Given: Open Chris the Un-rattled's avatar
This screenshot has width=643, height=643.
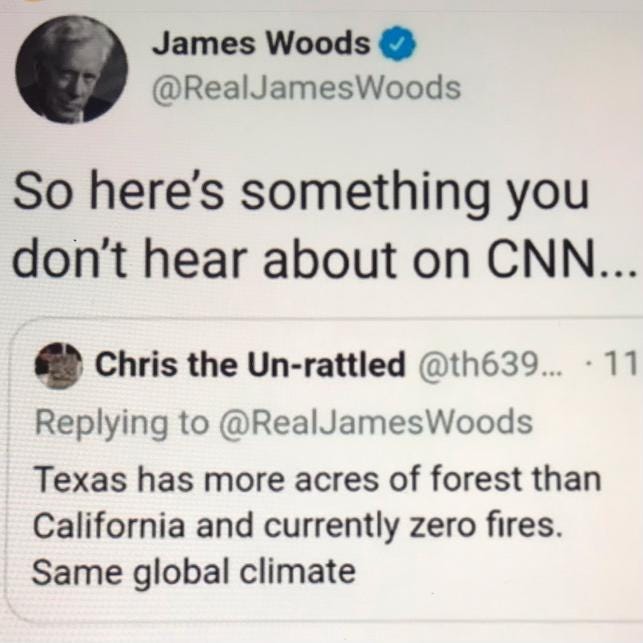Looking at the screenshot, I should 59,365.
